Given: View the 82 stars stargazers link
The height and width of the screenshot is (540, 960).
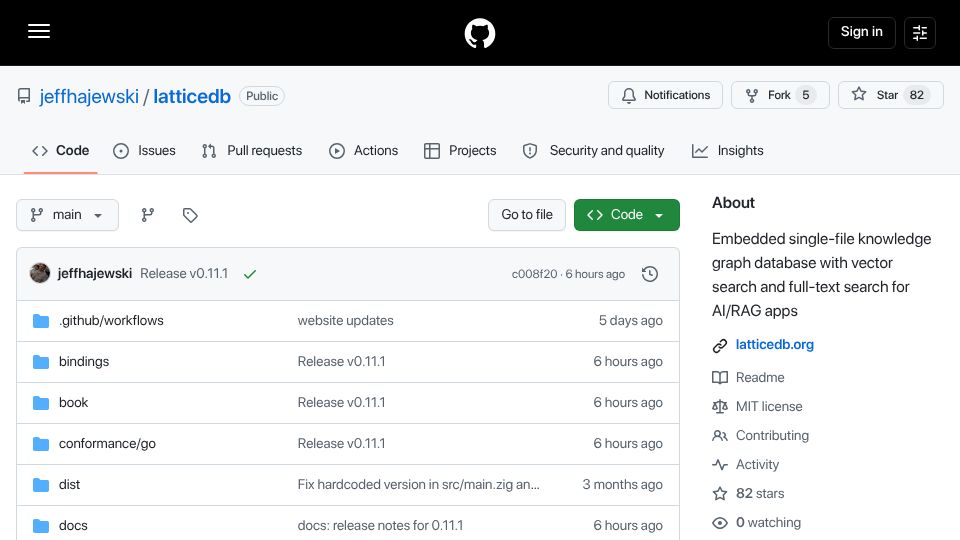Looking at the screenshot, I should click(x=760, y=493).
